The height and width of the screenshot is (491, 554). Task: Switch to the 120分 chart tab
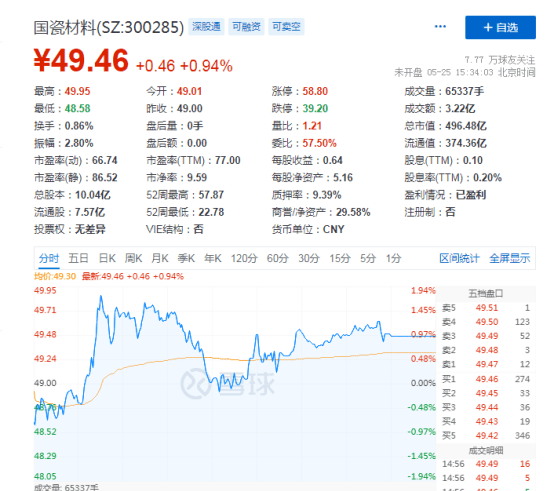pyautogui.click(x=244, y=258)
